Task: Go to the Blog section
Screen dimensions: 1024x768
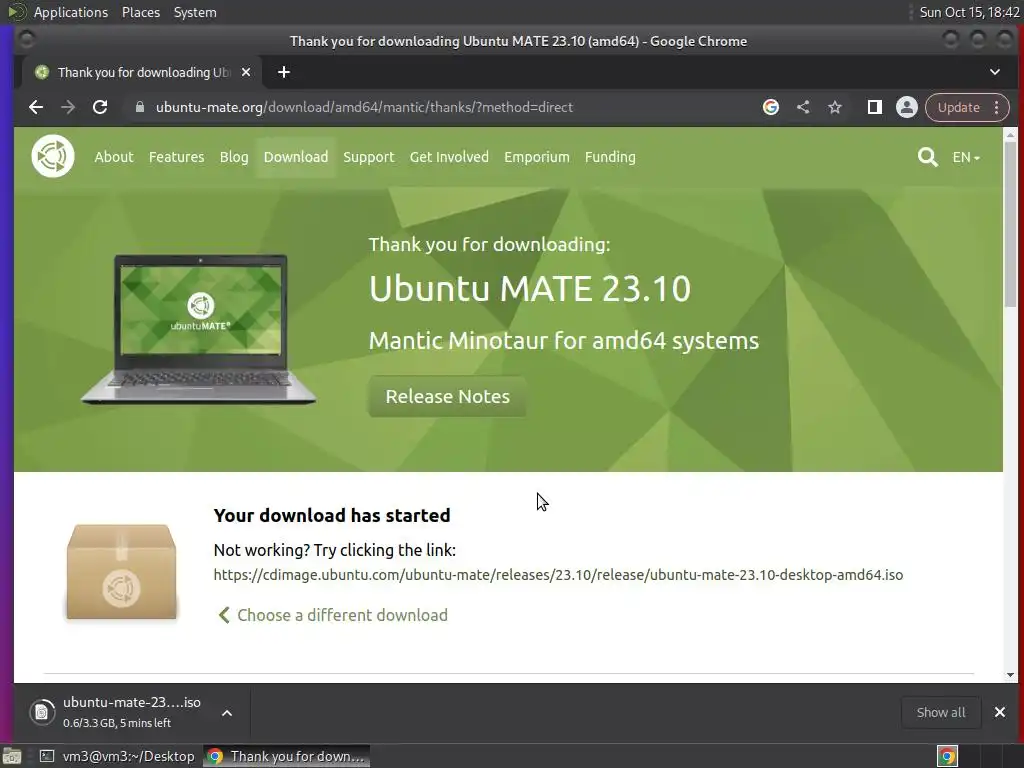Action: point(234,157)
